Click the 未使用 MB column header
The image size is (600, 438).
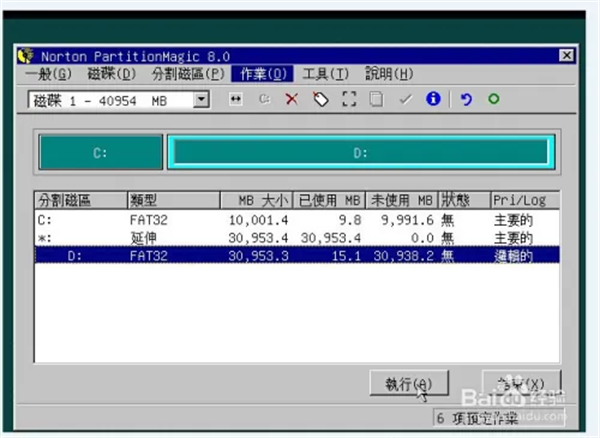click(402, 200)
